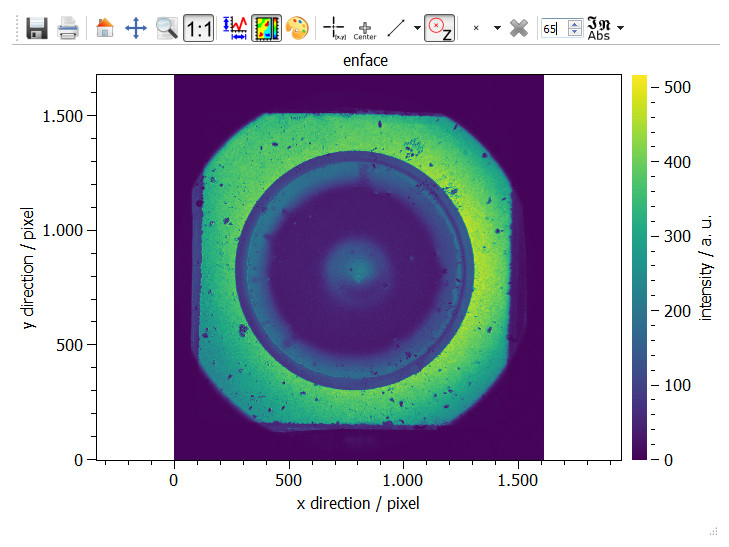Select the line cut drawing tool
Image resolution: width=729 pixels, height=547 pixels.
pos(396,28)
